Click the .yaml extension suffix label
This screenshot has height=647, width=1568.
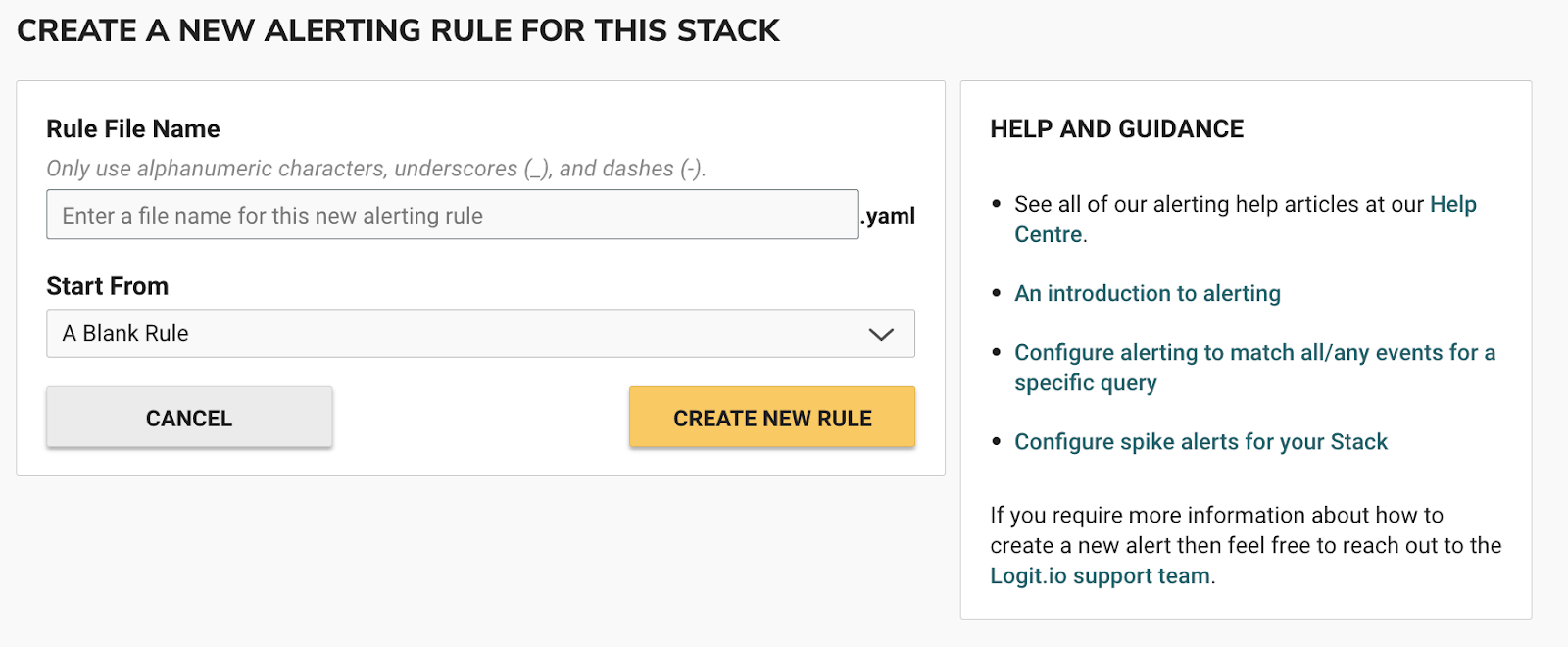pos(890,216)
